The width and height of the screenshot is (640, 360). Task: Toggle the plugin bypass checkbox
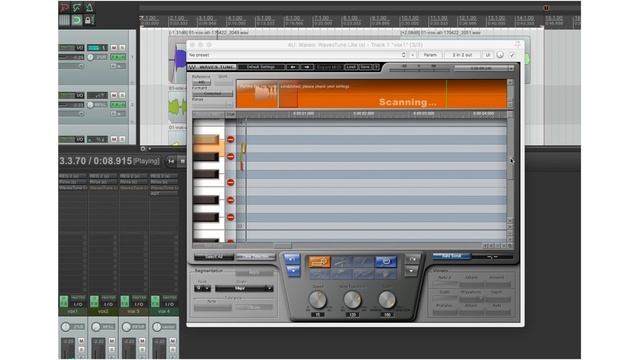tap(512, 55)
